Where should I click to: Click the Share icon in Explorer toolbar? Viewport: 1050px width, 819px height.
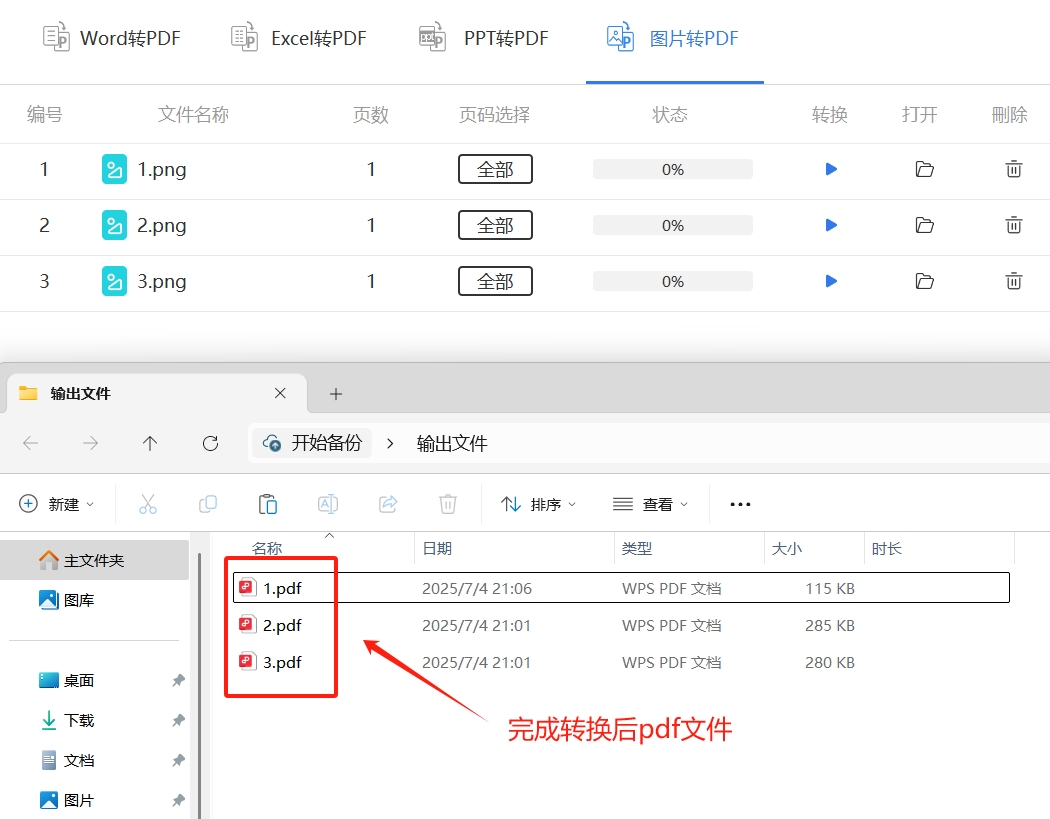tap(388, 504)
